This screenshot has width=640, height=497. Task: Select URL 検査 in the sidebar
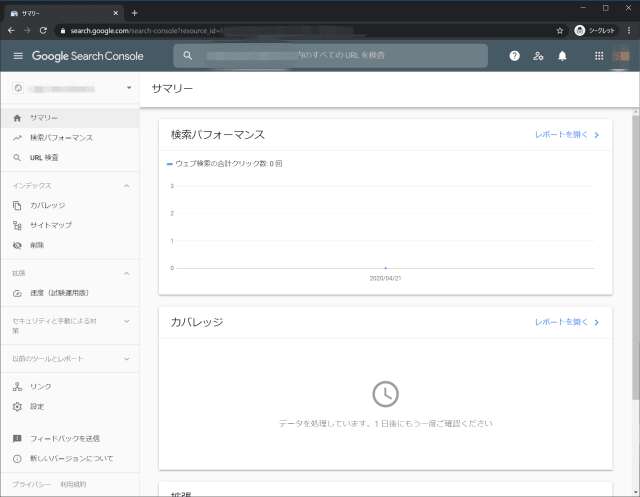click(x=70, y=158)
